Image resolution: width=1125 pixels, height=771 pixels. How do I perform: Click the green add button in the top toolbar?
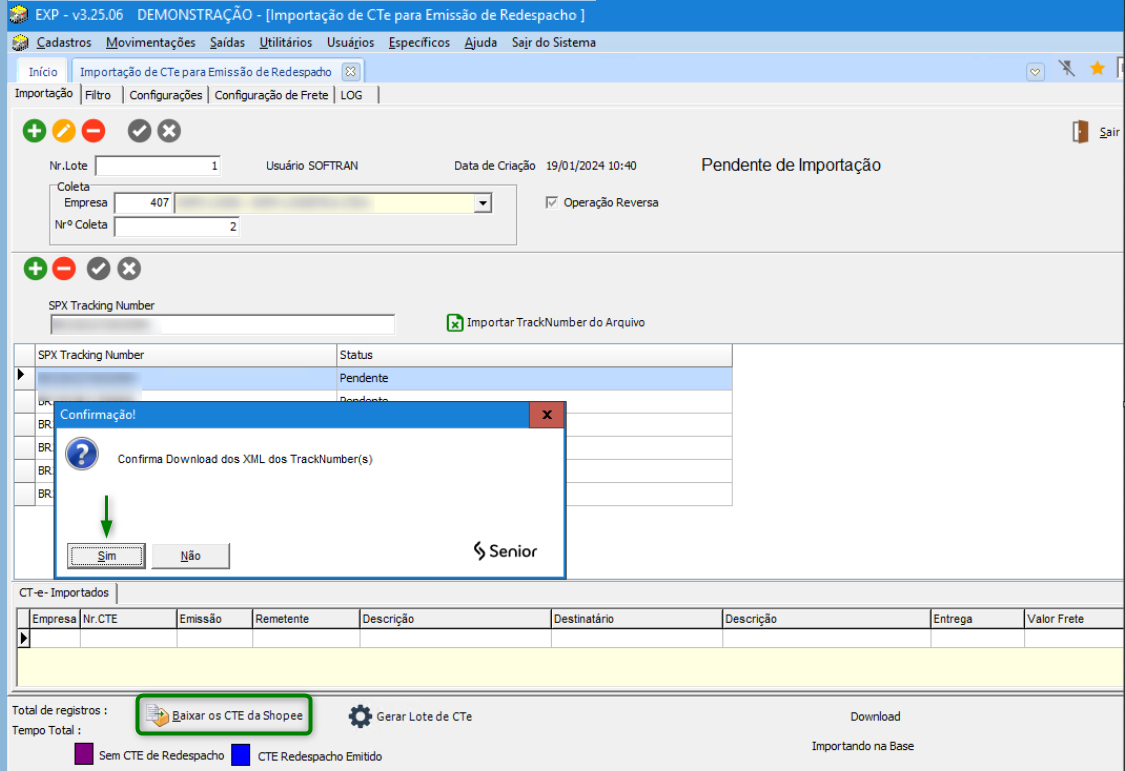[34, 131]
